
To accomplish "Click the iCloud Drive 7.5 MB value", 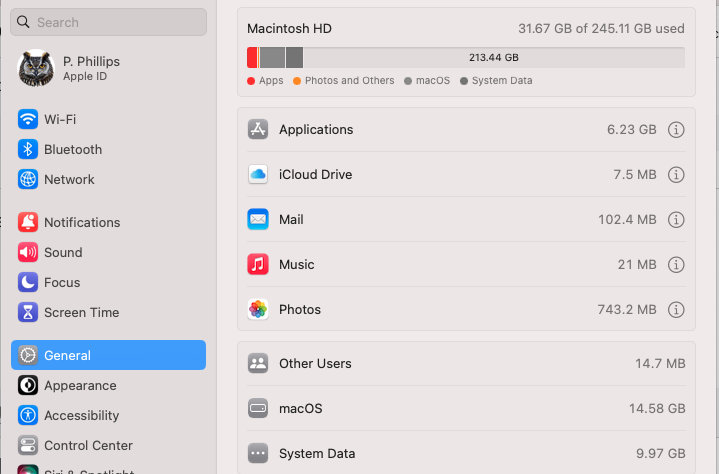I will (x=635, y=175).
